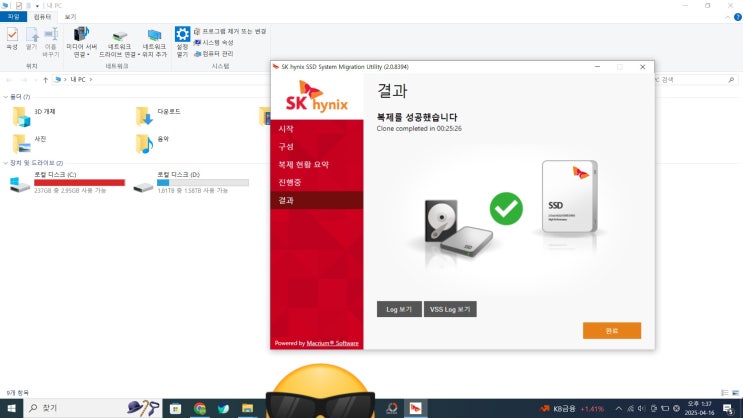Click the Explorer search box
Image resolution: width=743 pixels, height=418 pixels.
[695, 80]
